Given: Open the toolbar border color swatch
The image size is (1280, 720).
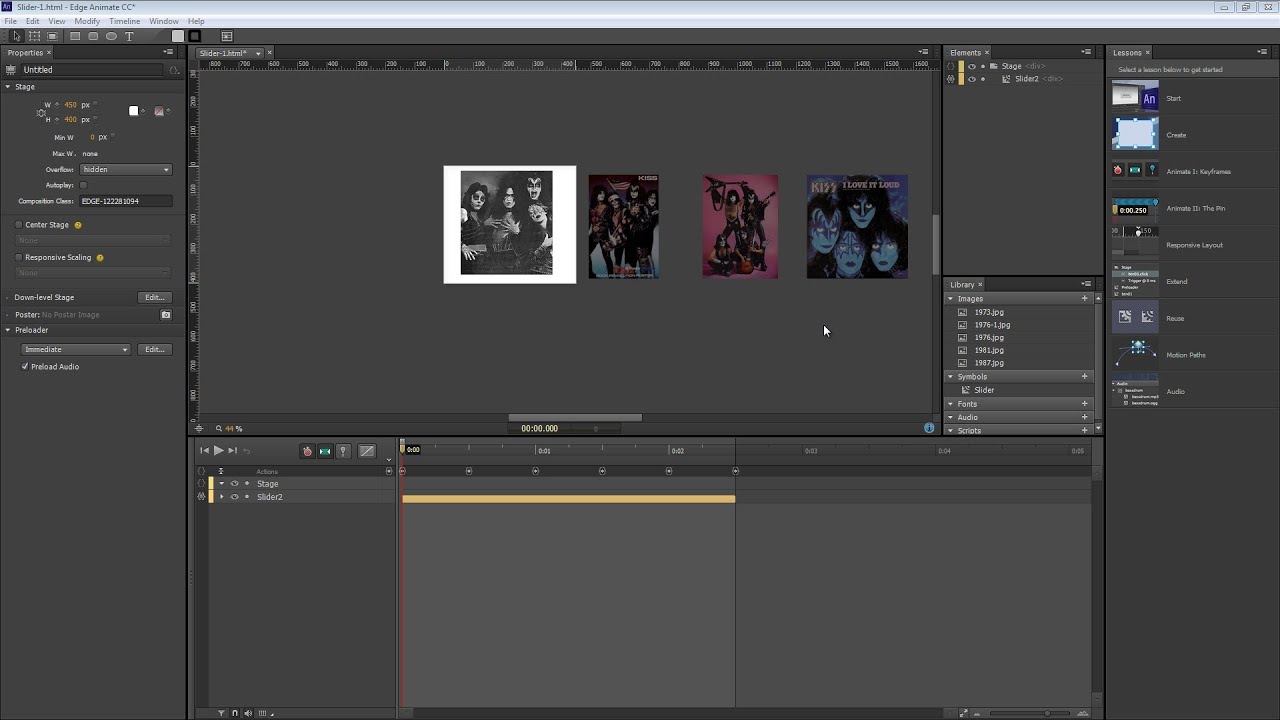Looking at the screenshot, I should [x=195, y=36].
